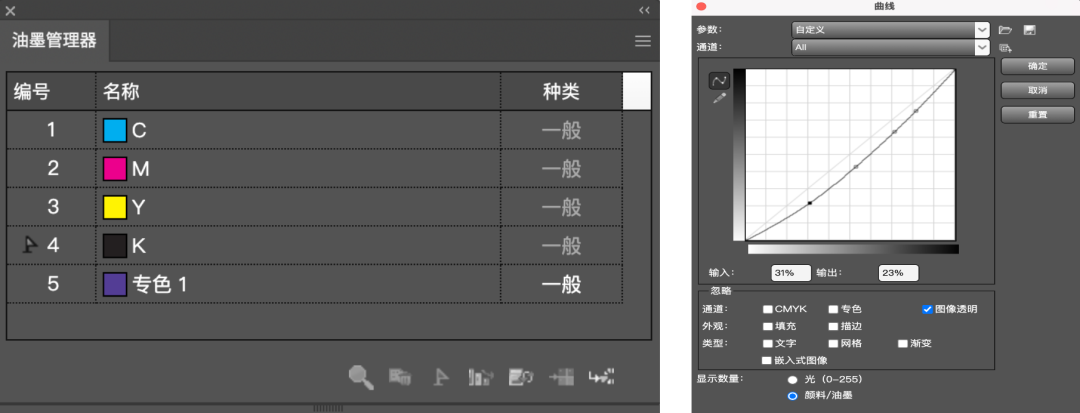1080x413 pixels.
Task: Click the convert ink arrow icon
Action: point(481,377)
